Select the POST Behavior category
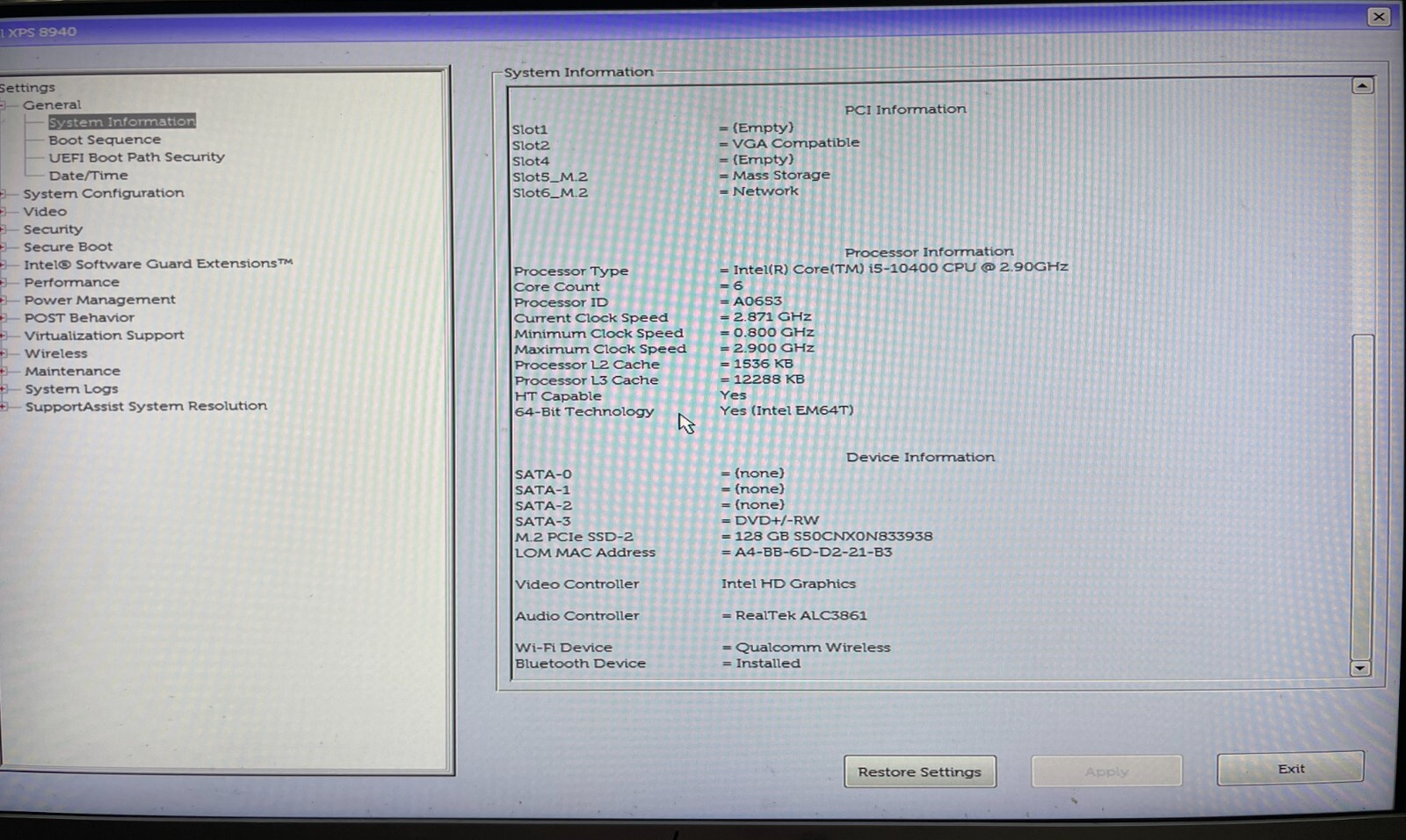Image resolution: width=1406 pixels, height=840 pixels. coord(79,317)
